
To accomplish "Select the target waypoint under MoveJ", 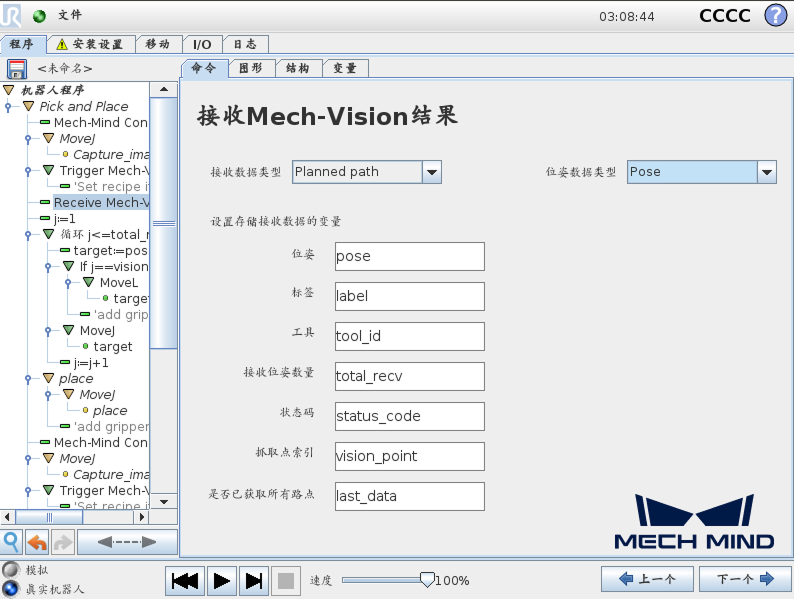I will tap(112, 346).
